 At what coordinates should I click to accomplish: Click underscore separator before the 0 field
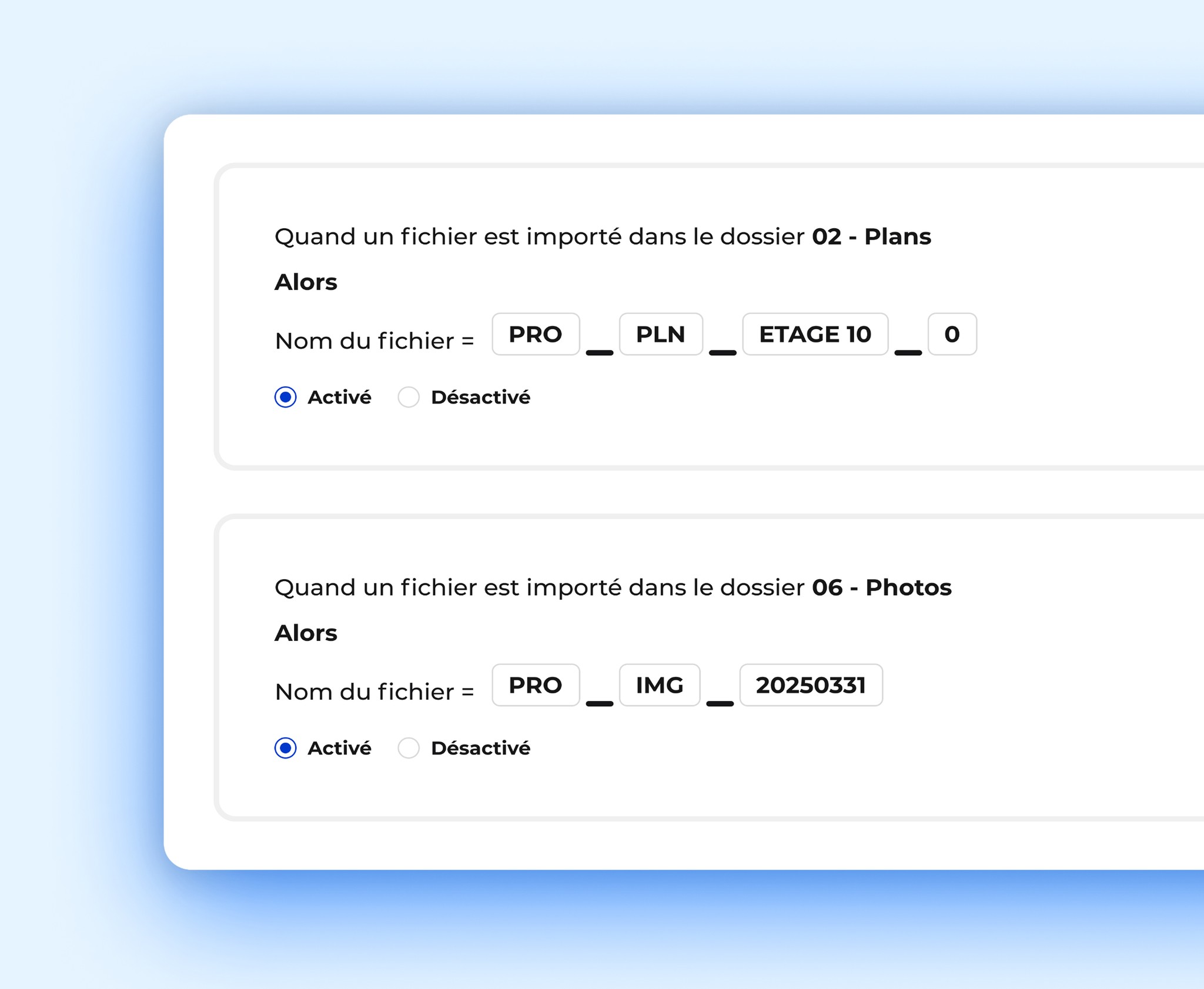tap(908, 352)
